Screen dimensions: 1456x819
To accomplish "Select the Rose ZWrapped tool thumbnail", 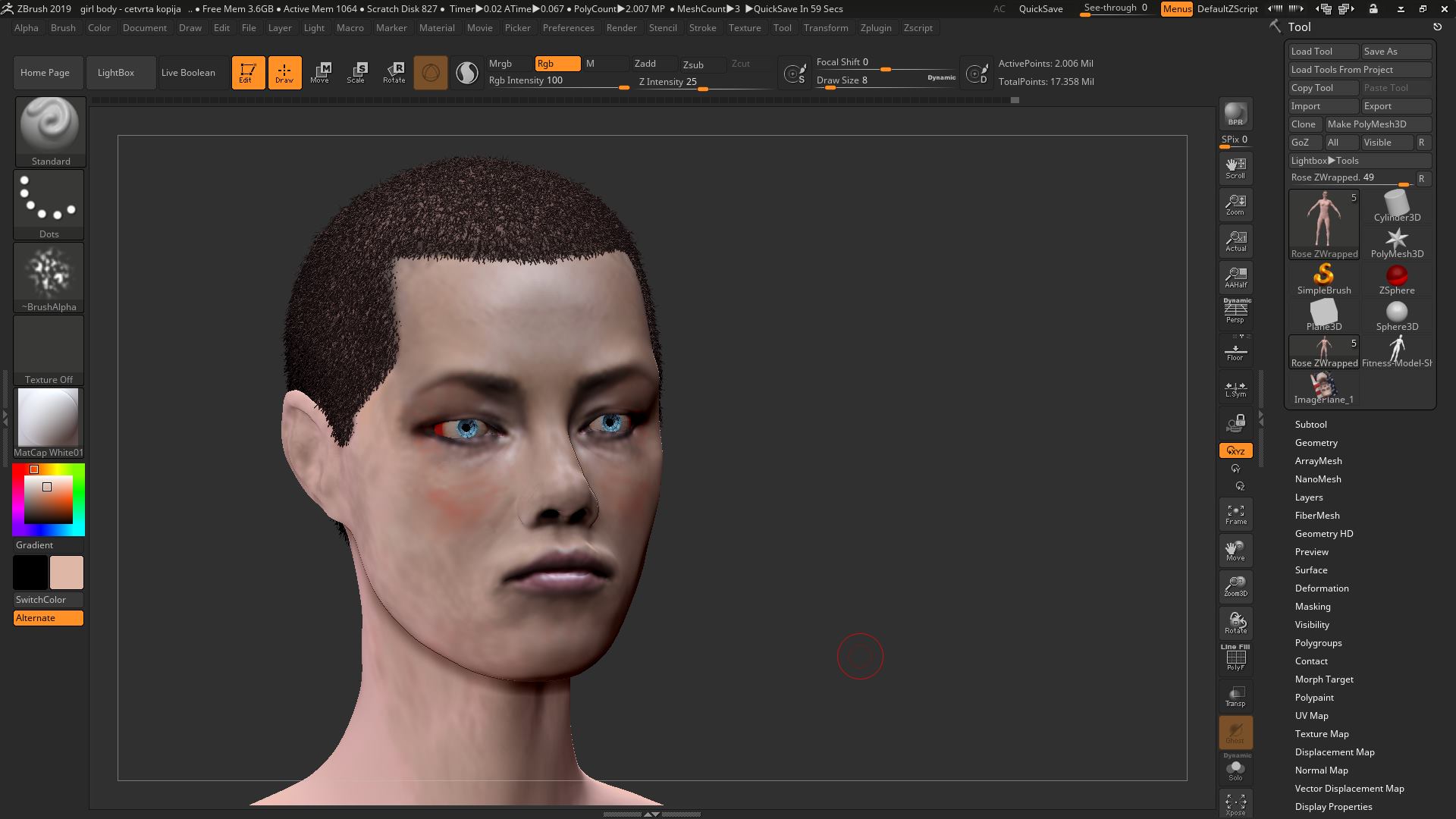I will point(1324,224).
